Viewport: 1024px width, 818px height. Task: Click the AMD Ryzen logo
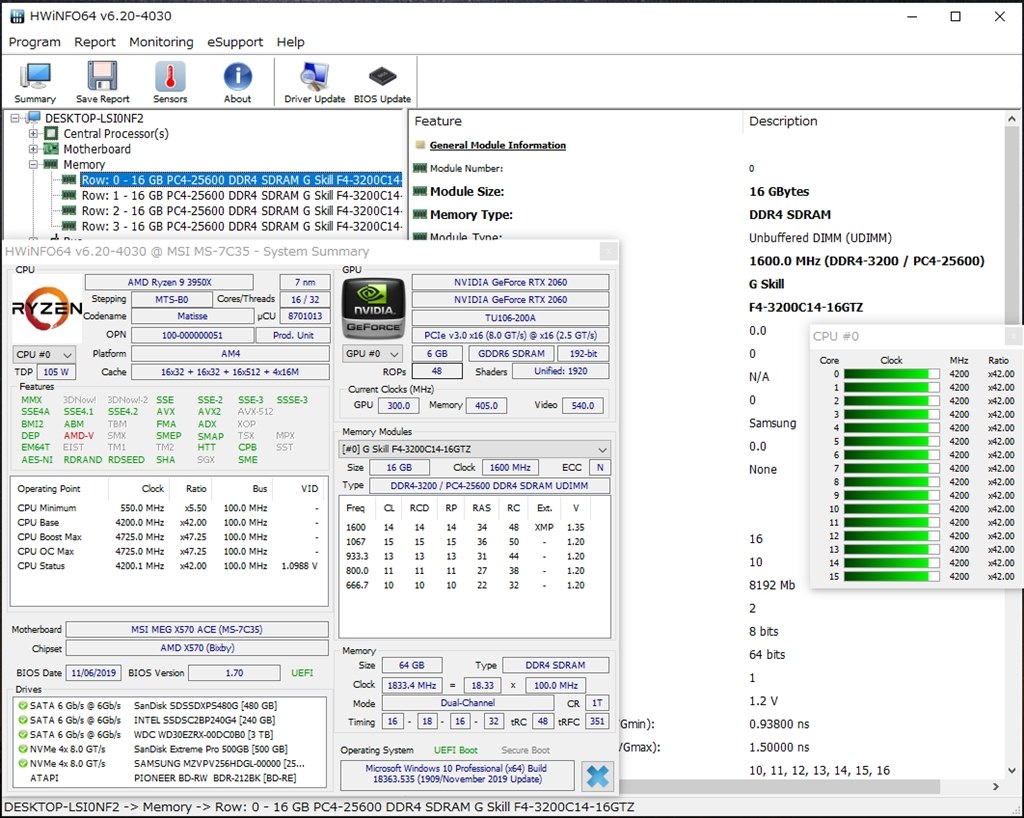click(48, 308)
